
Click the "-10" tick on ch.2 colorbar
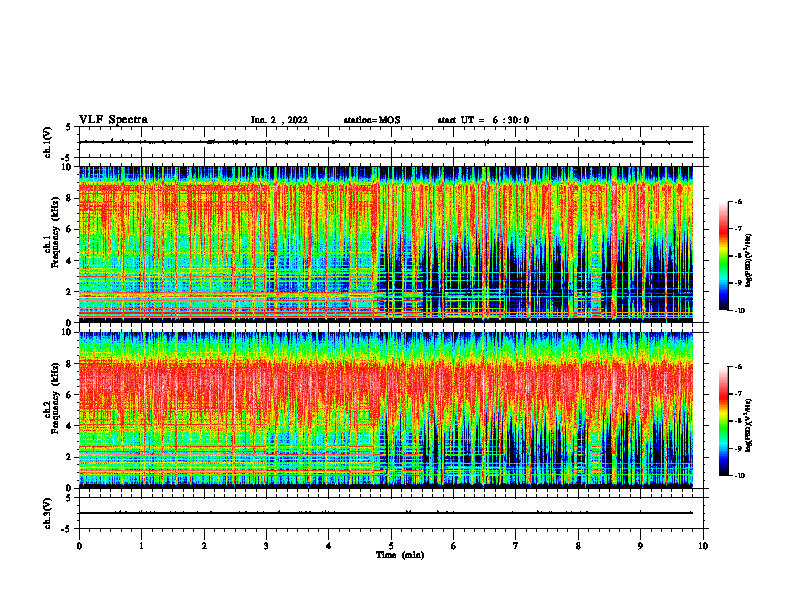740,476
